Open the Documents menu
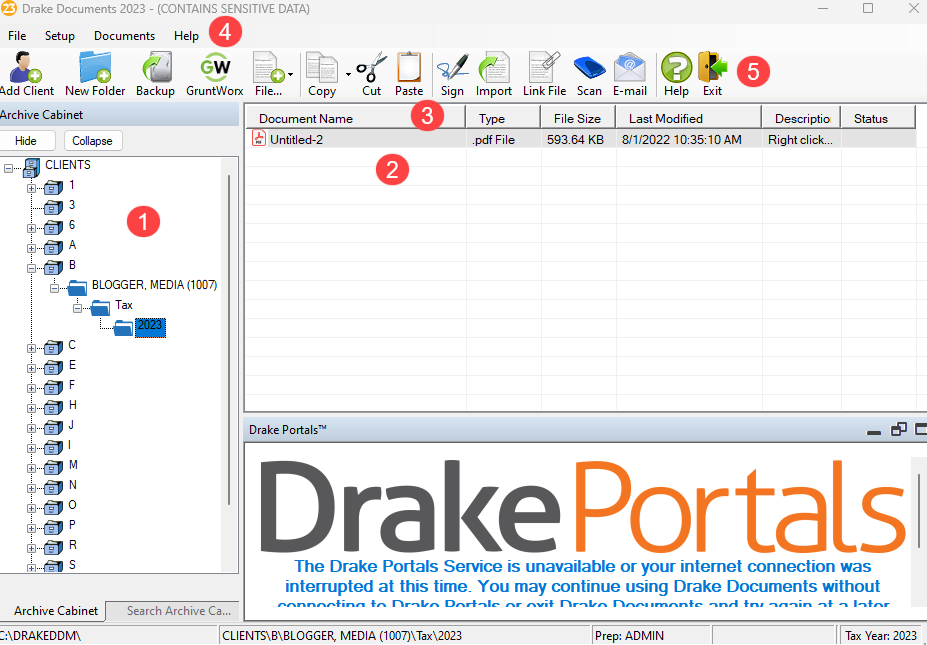 tap(124, 36)
